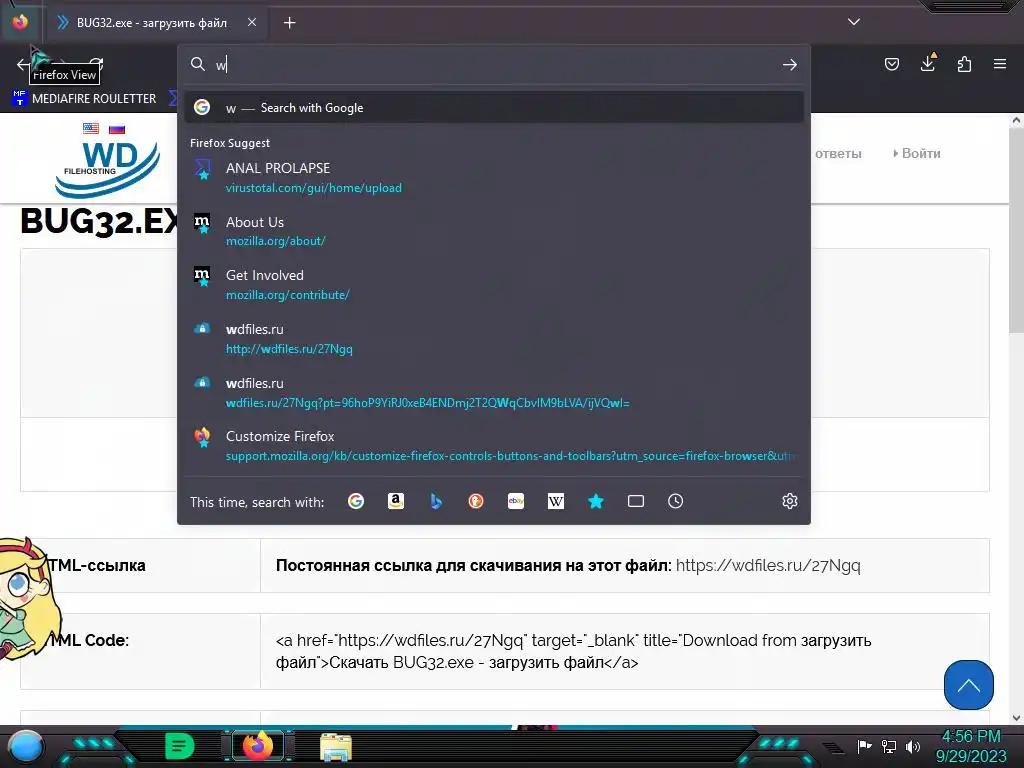Viewport: 1024px width, 768px height.
Task: Open the virustotal.com upload bookmark suggestion
Action: [x=494, y=178]
